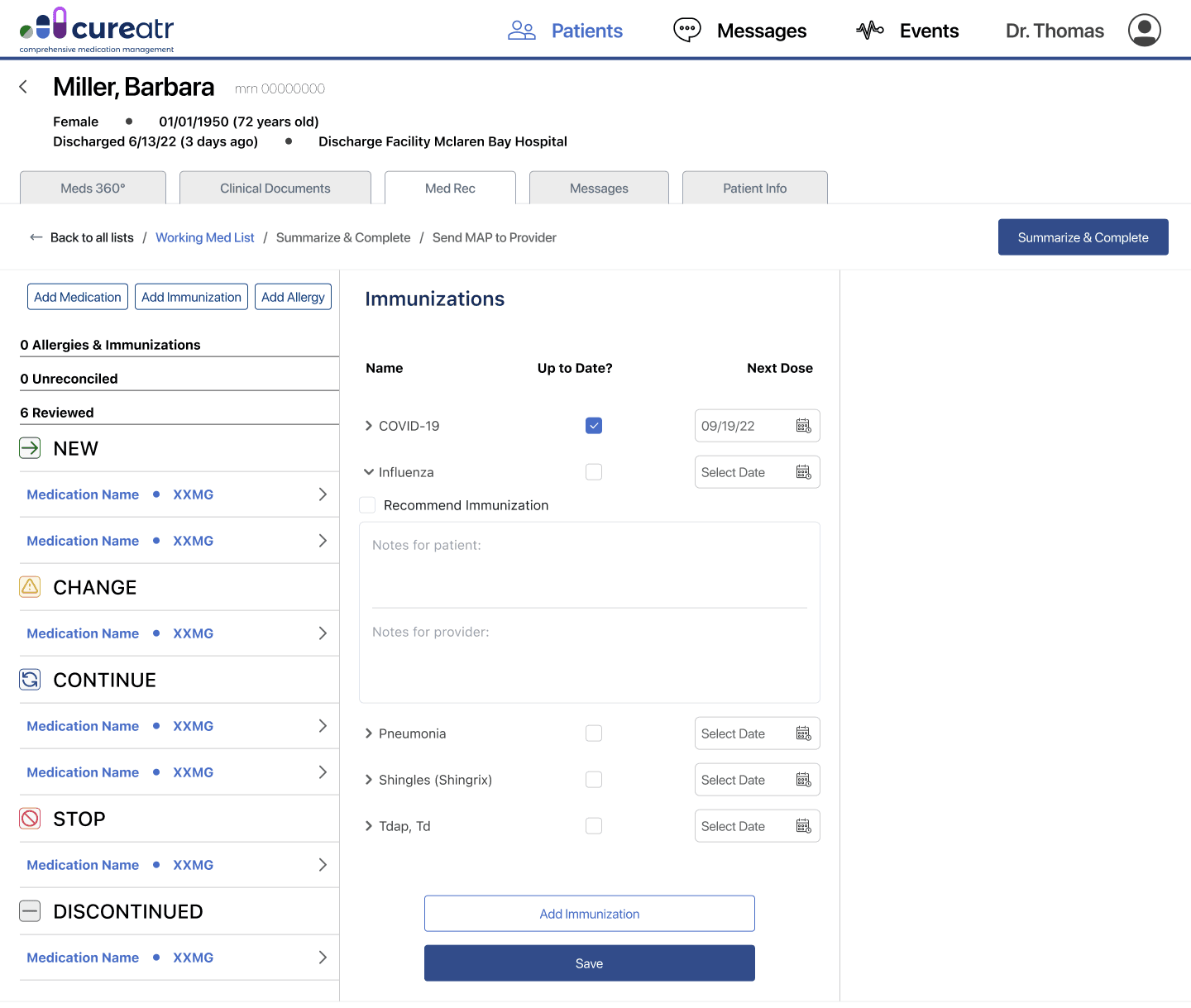Open the user profile avatar icon
This screenshot has width=1191, height=1008.
[1145, 31]
